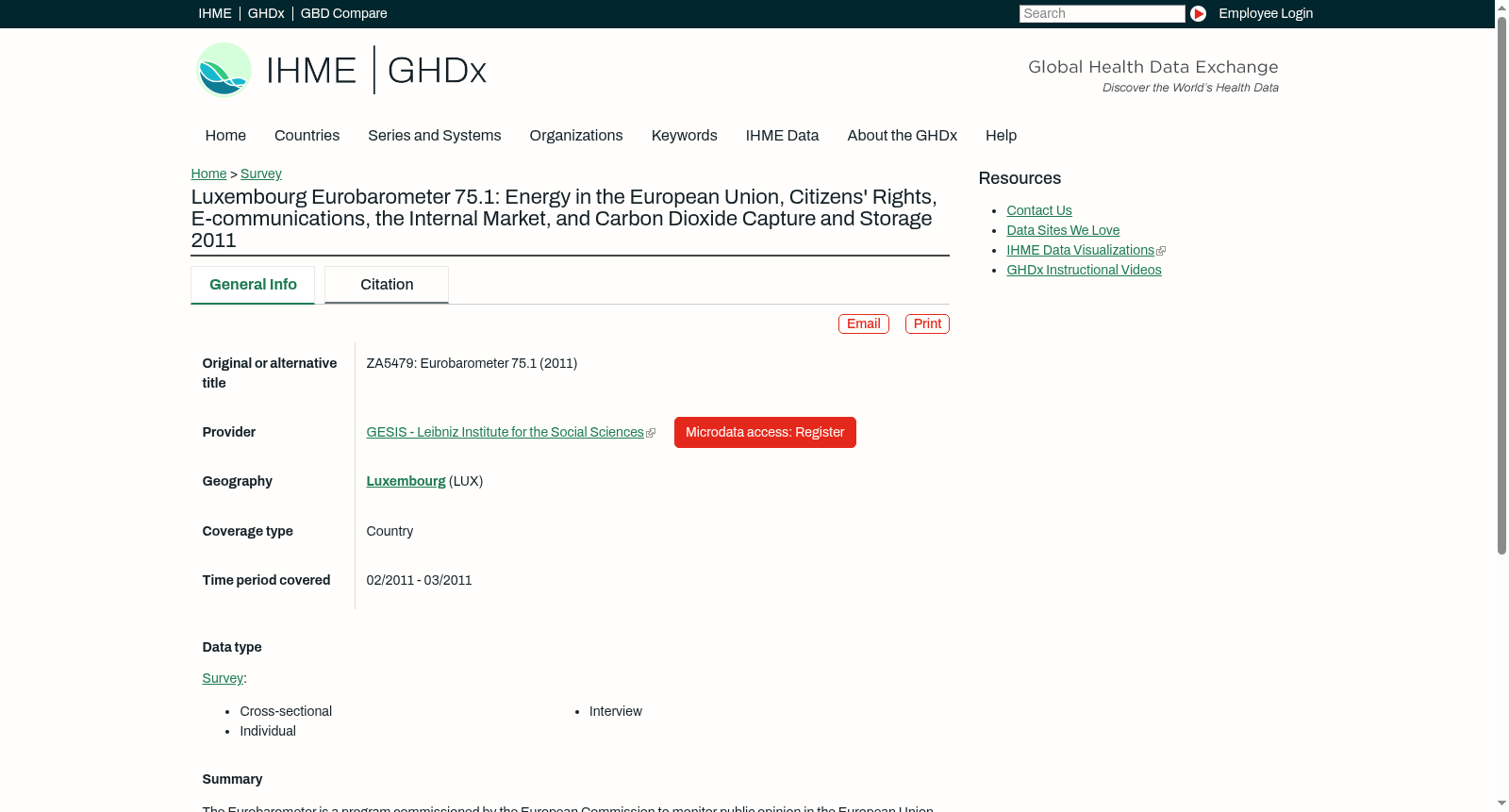Click the Survey data type link

(223, 678)
